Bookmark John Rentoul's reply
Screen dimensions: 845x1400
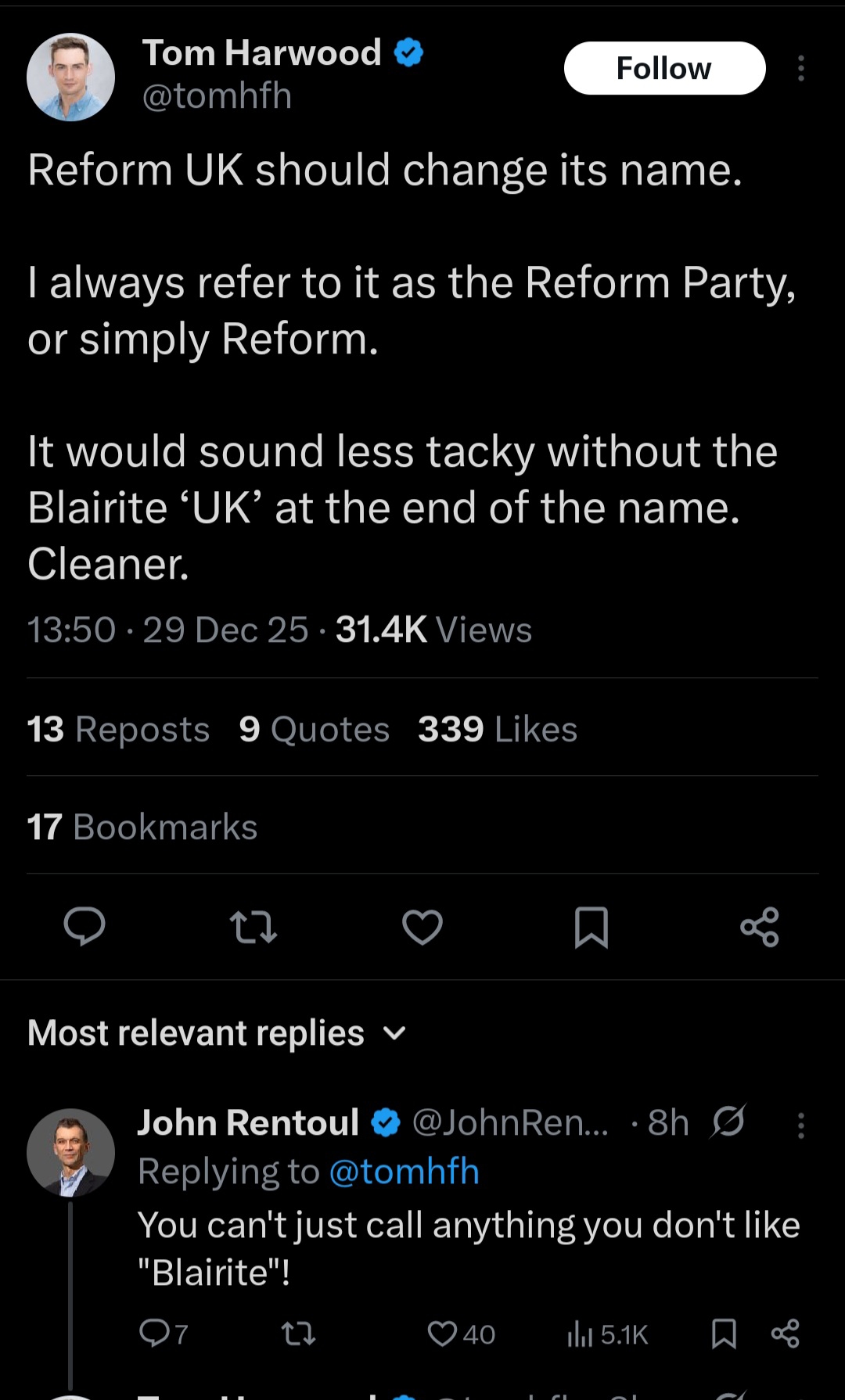(724, 1334)
